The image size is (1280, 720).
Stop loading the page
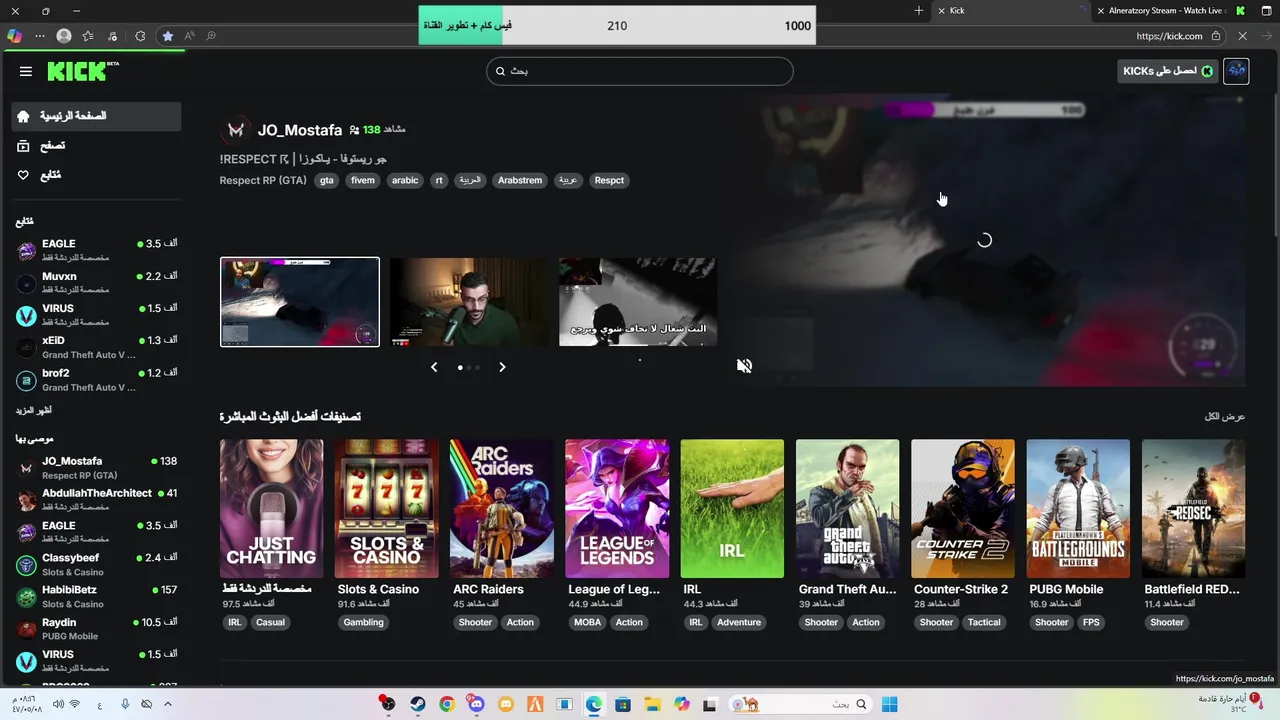[x=1243, y=36]
